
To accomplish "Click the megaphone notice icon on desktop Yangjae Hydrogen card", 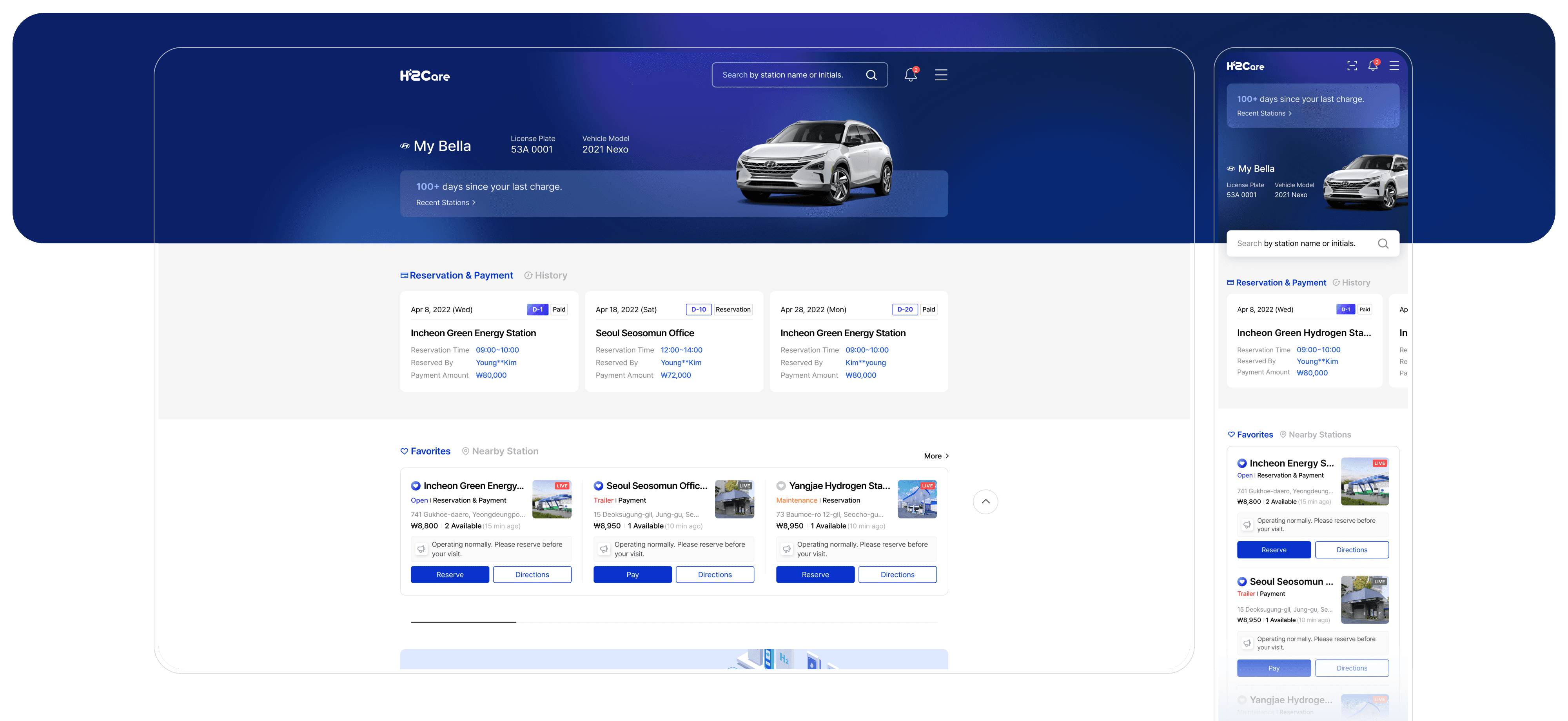I will pos(786,549).
